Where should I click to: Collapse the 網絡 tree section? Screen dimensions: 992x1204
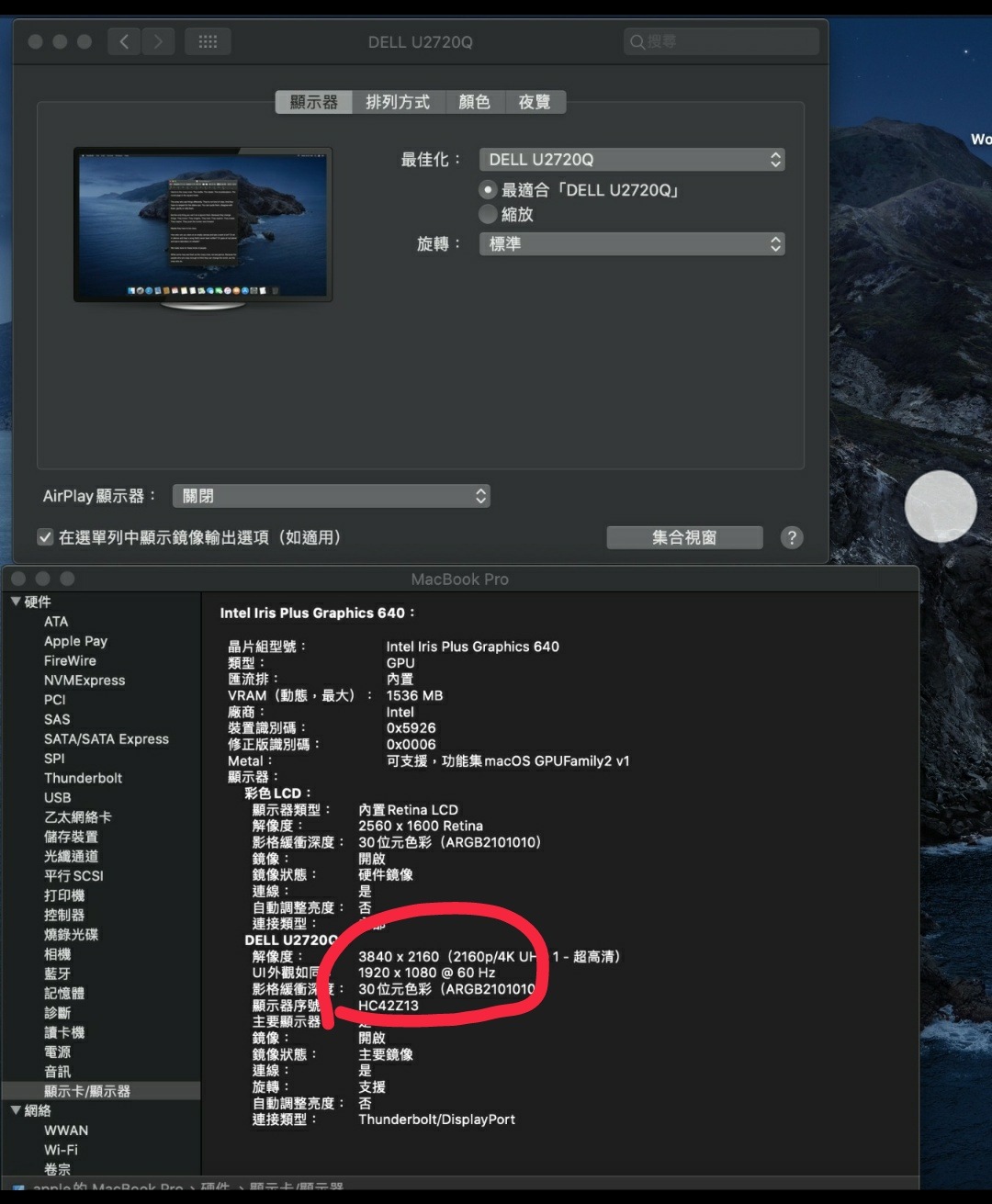pos(16,1110)
